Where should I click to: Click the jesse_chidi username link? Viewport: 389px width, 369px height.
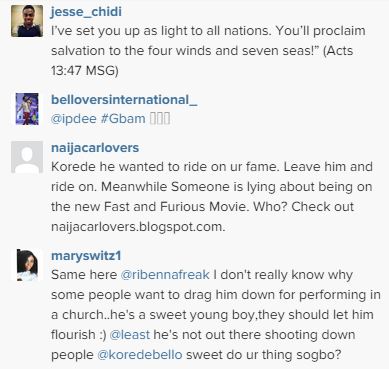(86, 12)
